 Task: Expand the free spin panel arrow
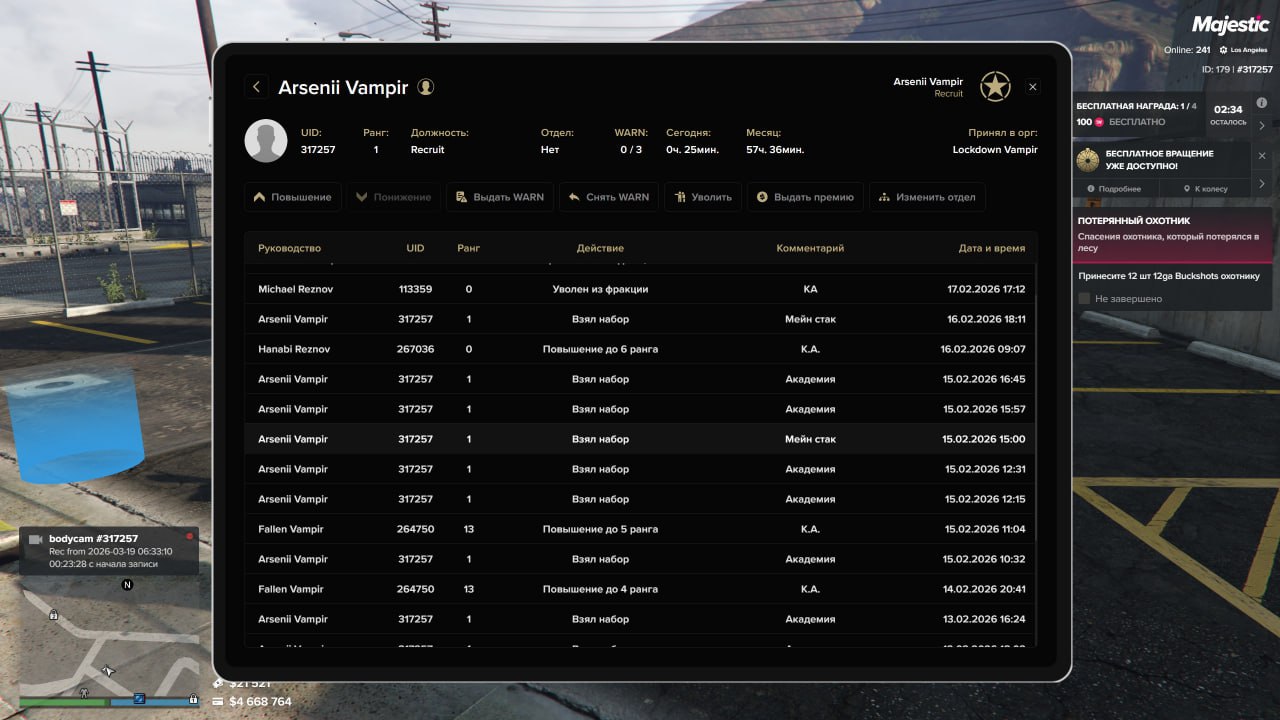point(1262,183)
